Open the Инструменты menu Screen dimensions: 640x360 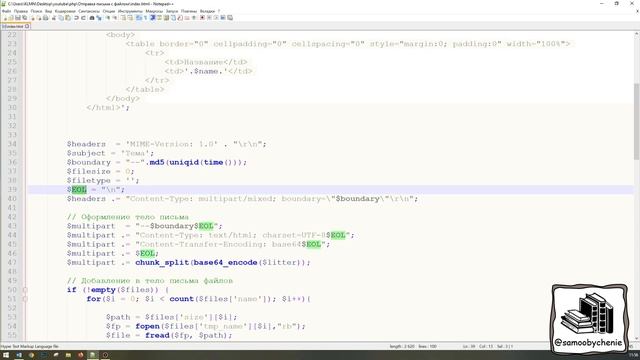[x=130, y=11]
